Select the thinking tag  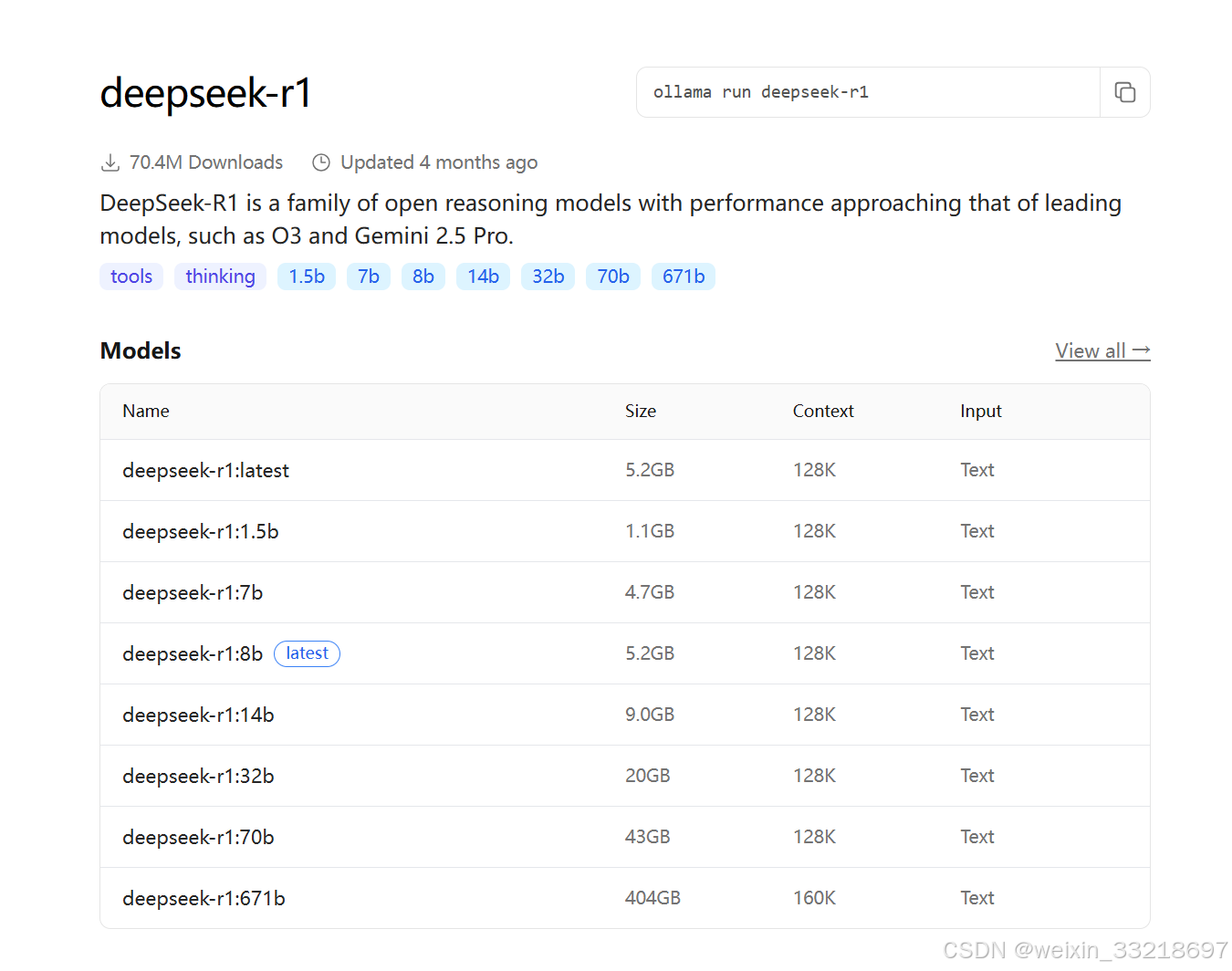220,277
